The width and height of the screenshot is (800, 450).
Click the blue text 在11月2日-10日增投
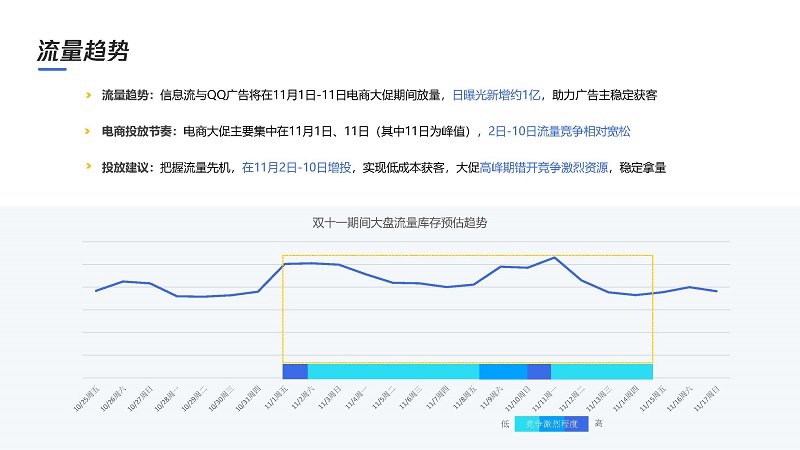coord(296,167)
